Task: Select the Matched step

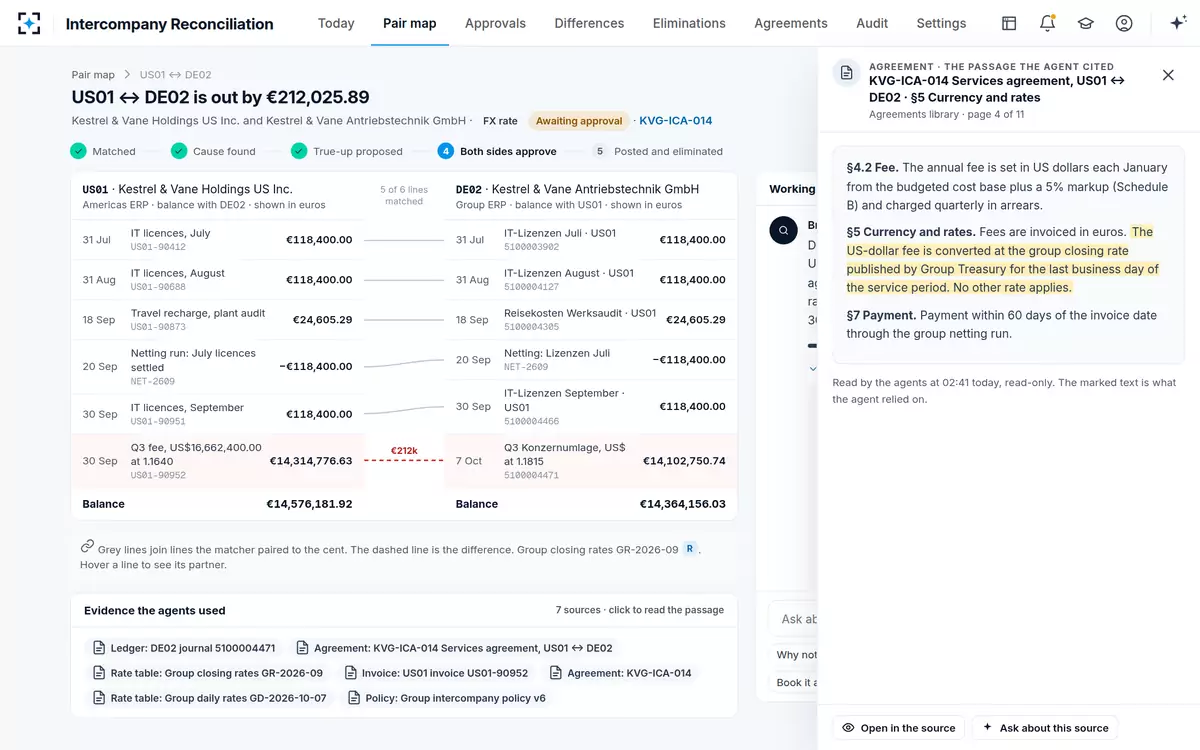Action: click(103, 151)
